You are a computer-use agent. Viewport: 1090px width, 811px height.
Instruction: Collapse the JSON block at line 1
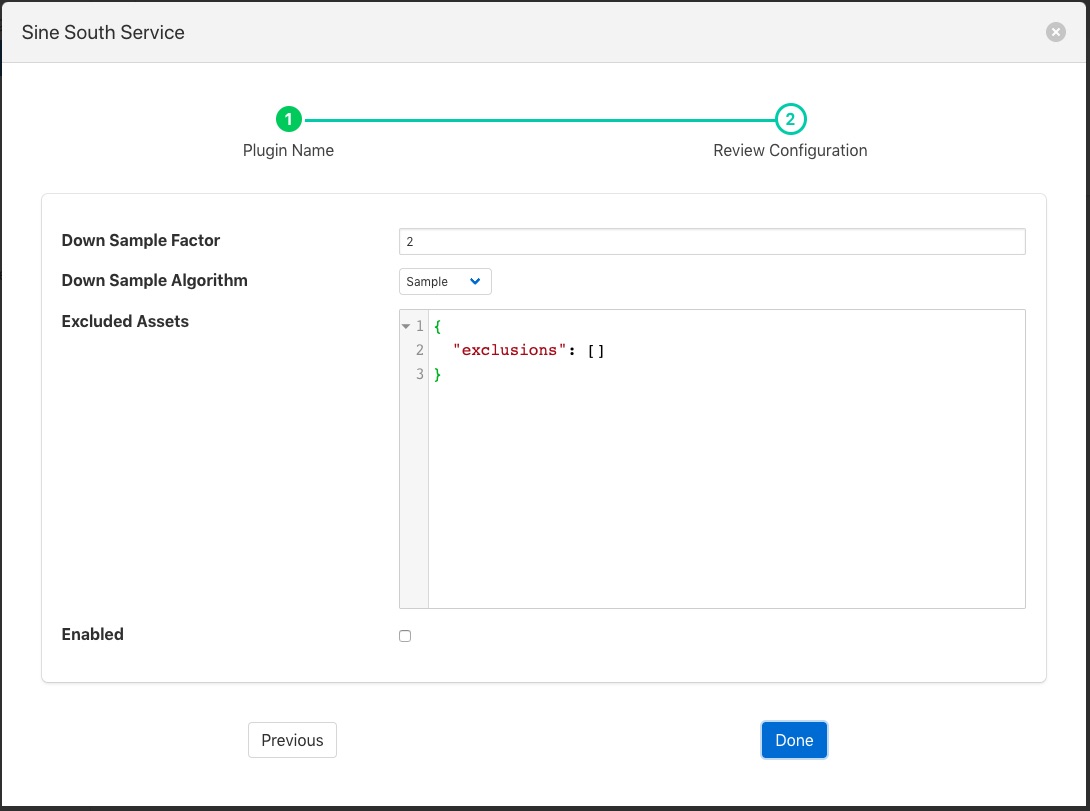click(x=405, y=327)
